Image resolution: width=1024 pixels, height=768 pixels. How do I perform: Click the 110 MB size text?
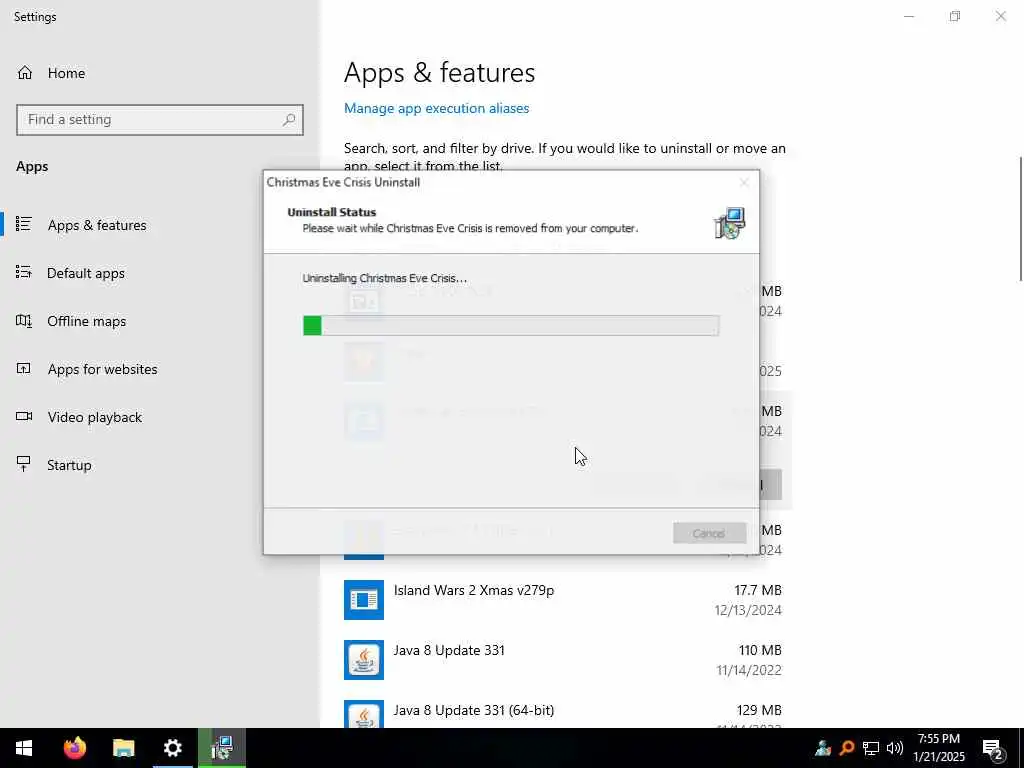(x=760, y=650)
